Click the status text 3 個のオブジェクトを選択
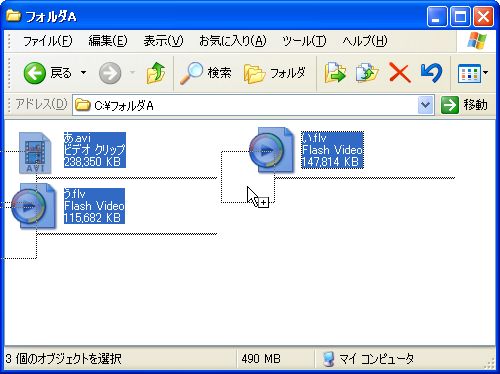This screenshot has height=374, width=500. (63, 359)
